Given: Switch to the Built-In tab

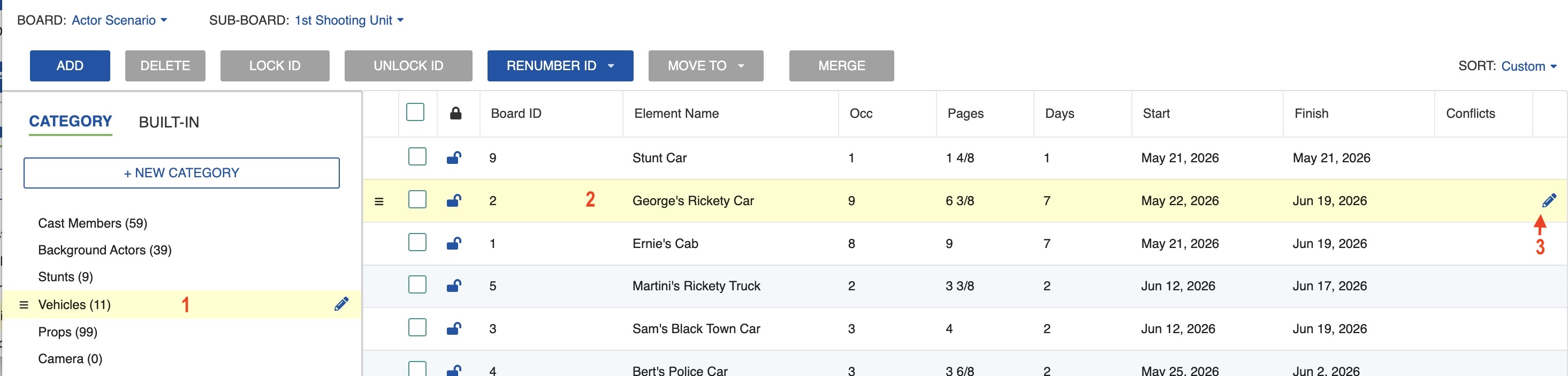Looking at the screenshot, I should (169, 122).
